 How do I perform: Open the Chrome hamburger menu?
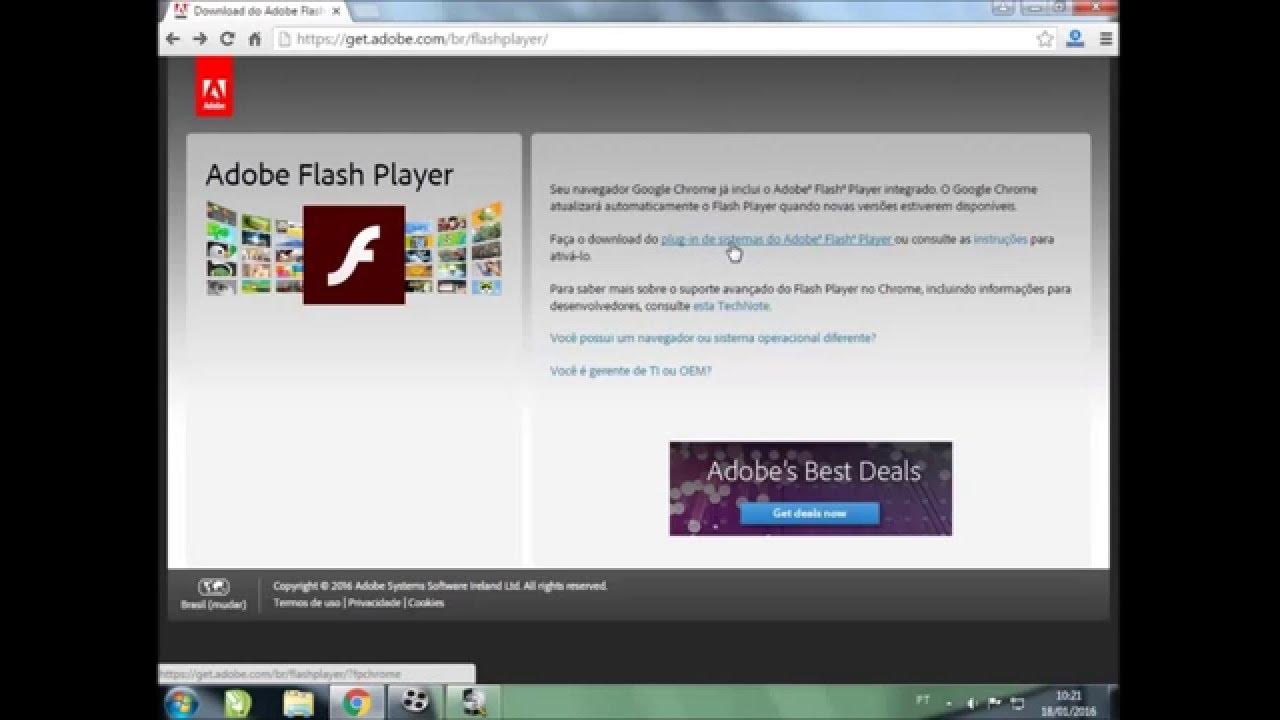pyautogui.click(x=1105, y=39)
